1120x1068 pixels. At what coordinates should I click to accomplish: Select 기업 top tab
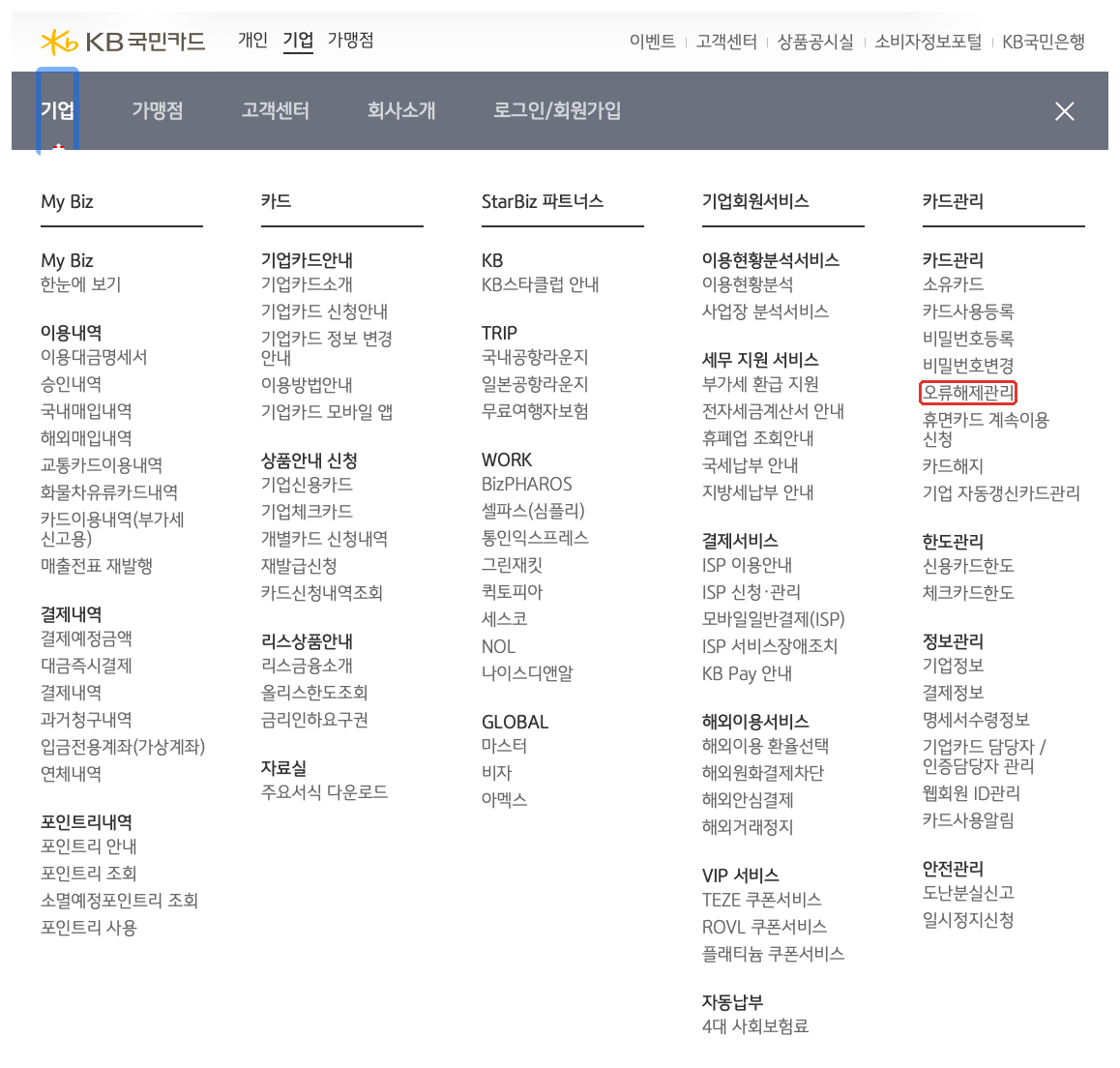click(x=298, y=40)
